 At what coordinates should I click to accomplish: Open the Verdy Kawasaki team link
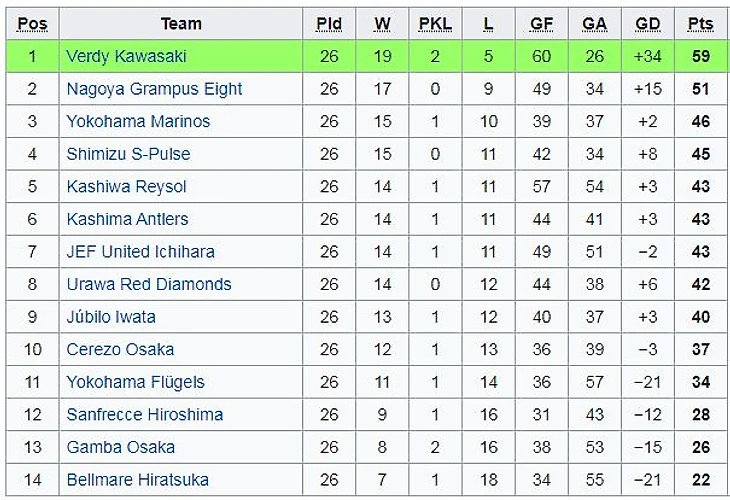point(126,56)
